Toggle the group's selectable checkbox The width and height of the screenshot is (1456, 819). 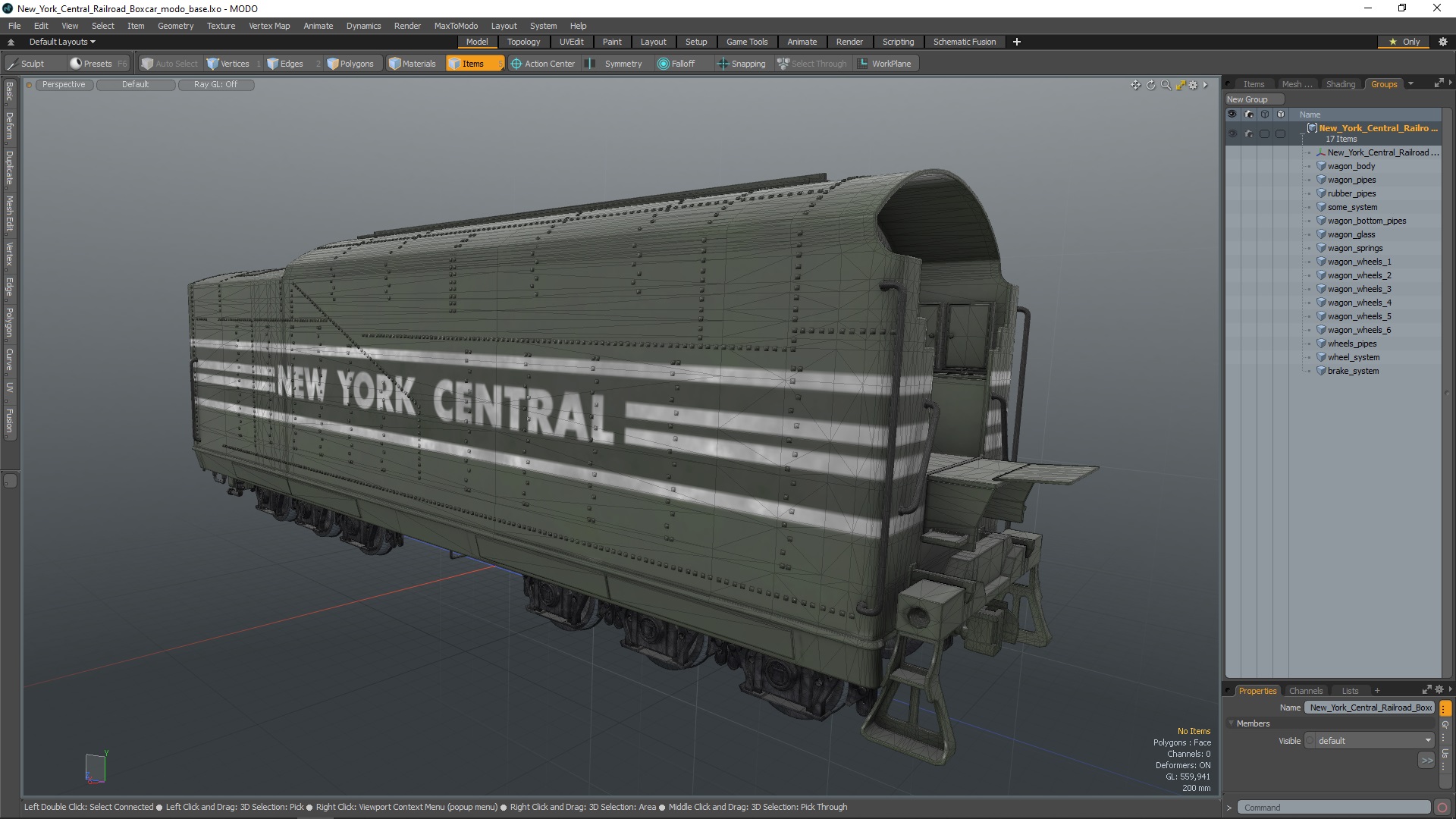pyautogui.click(x=1264, y=133)
